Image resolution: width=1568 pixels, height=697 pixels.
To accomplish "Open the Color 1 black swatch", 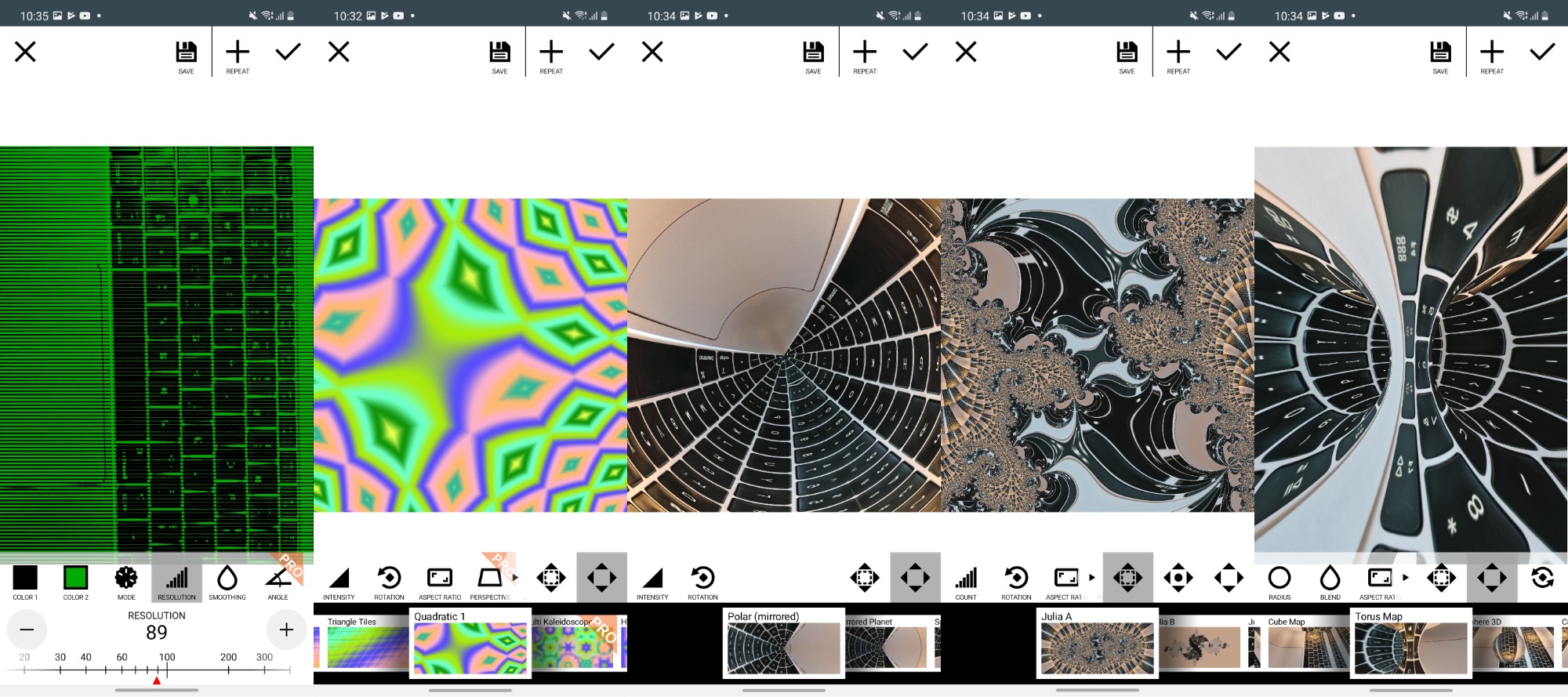I will pyautogui.click(x=25, y=582).
